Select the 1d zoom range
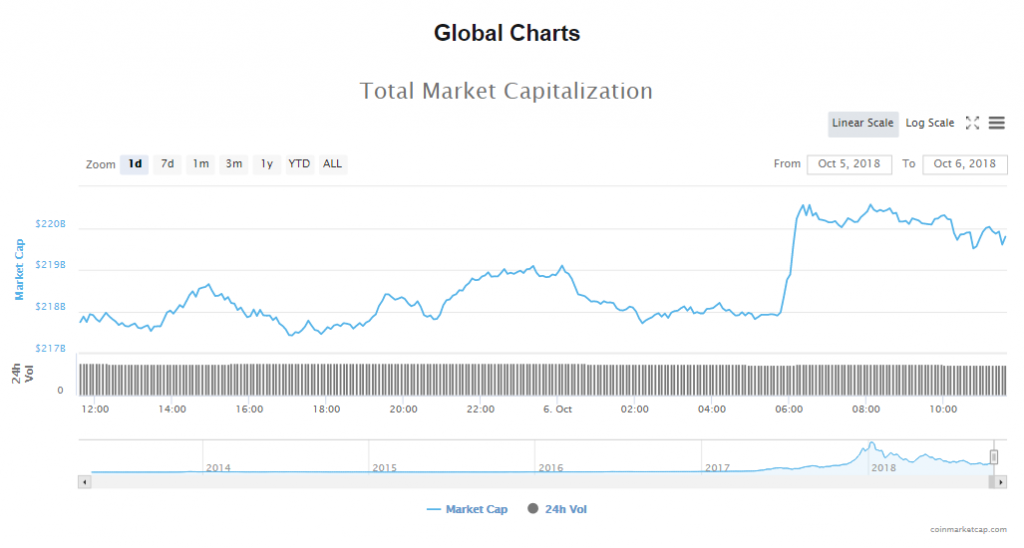This screenshot has height=548, width=1024. (x=134, y=164)
